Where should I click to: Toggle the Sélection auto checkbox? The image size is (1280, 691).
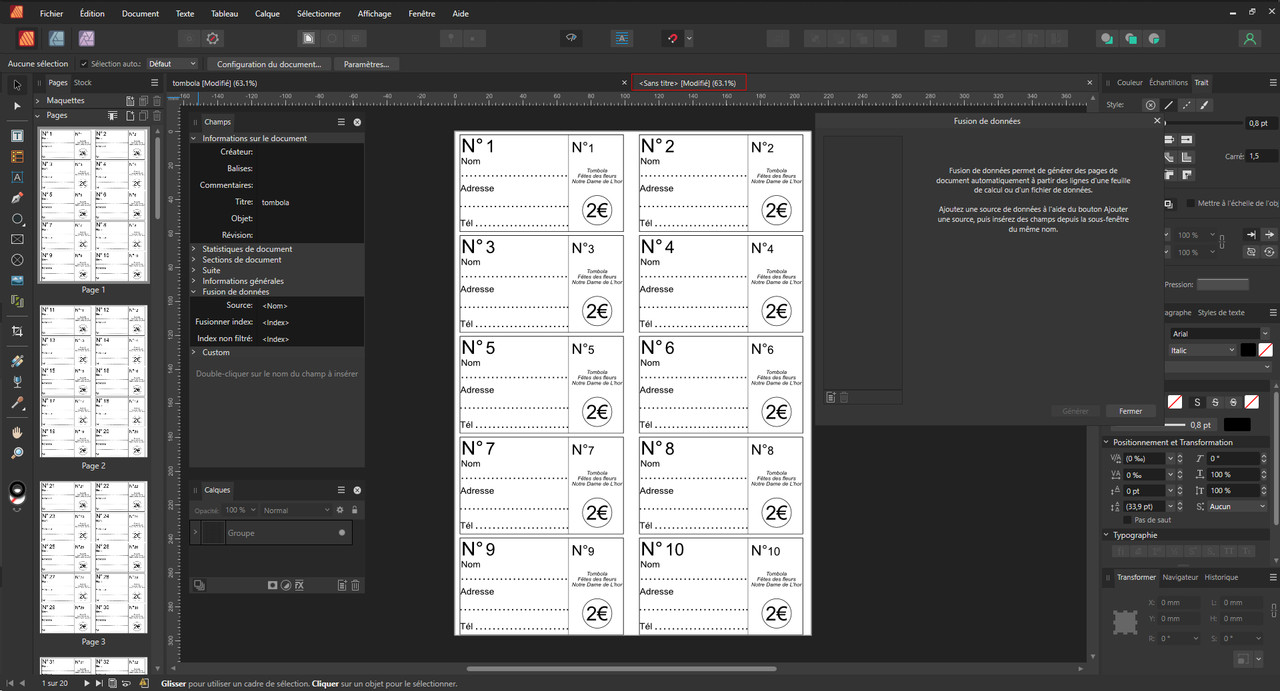pyautogui.click(x=84, y=64)
